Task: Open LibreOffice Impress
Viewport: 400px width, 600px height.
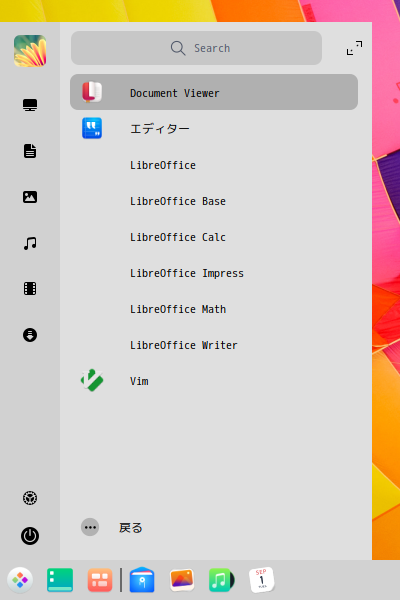Action: pos(214,273)
